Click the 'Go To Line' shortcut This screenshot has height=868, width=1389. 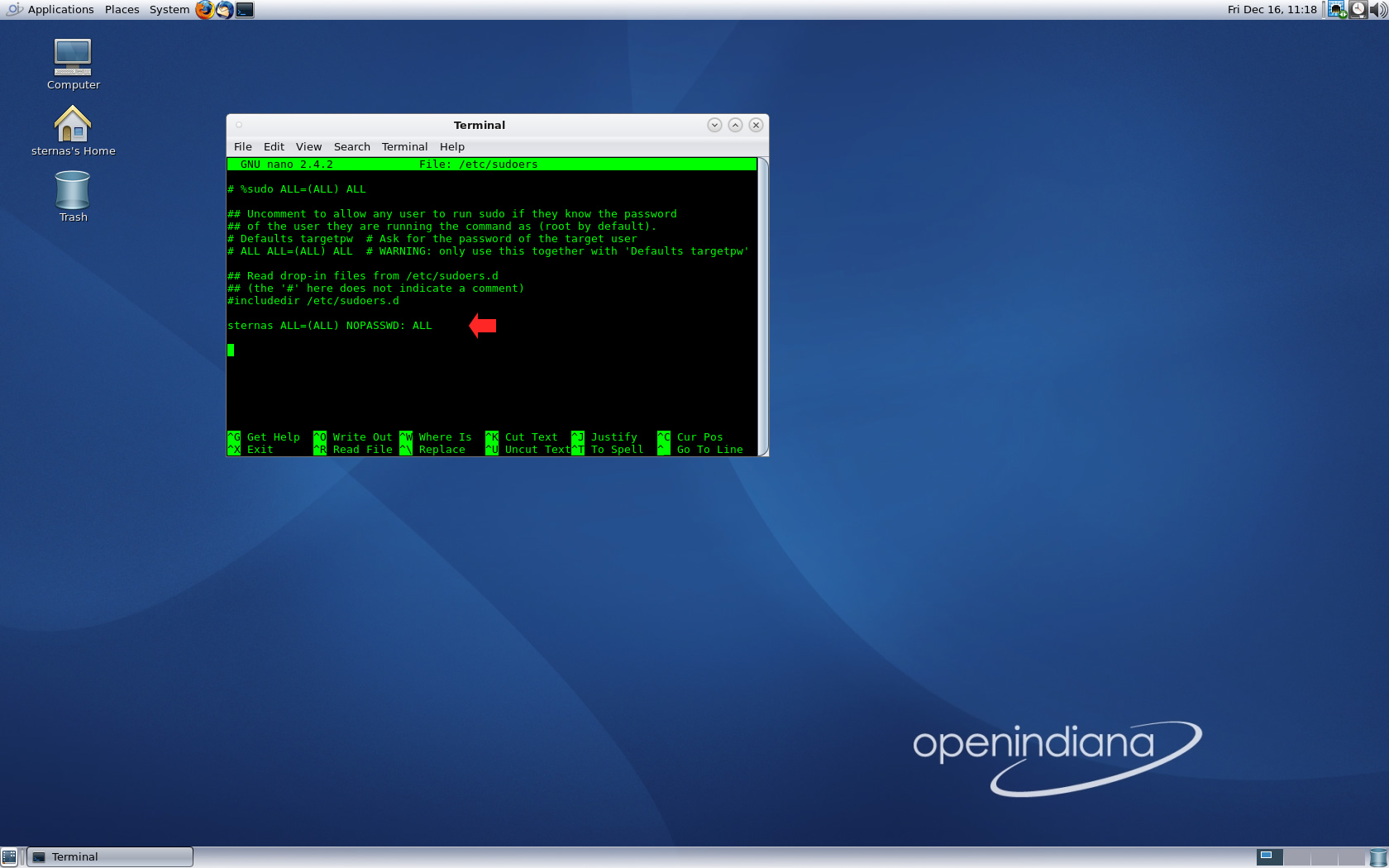pos(700,450)
